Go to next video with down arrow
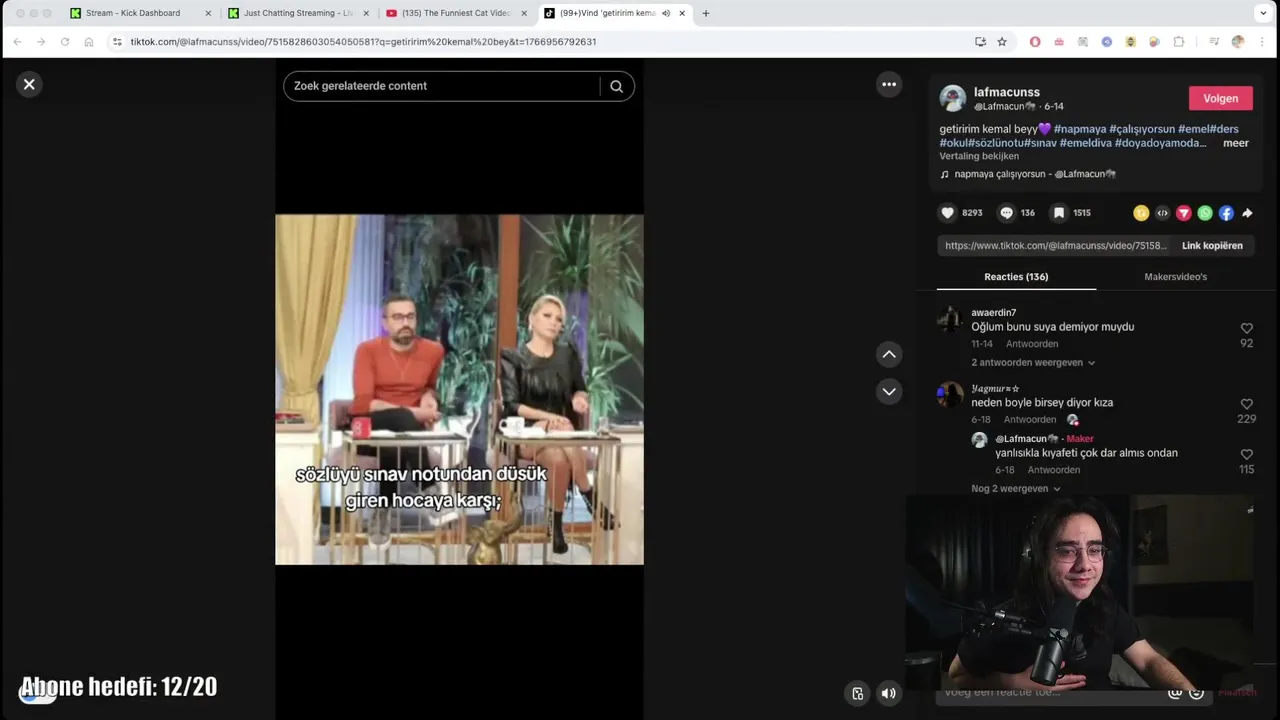The image size is (1280, 720). [889, 391]
